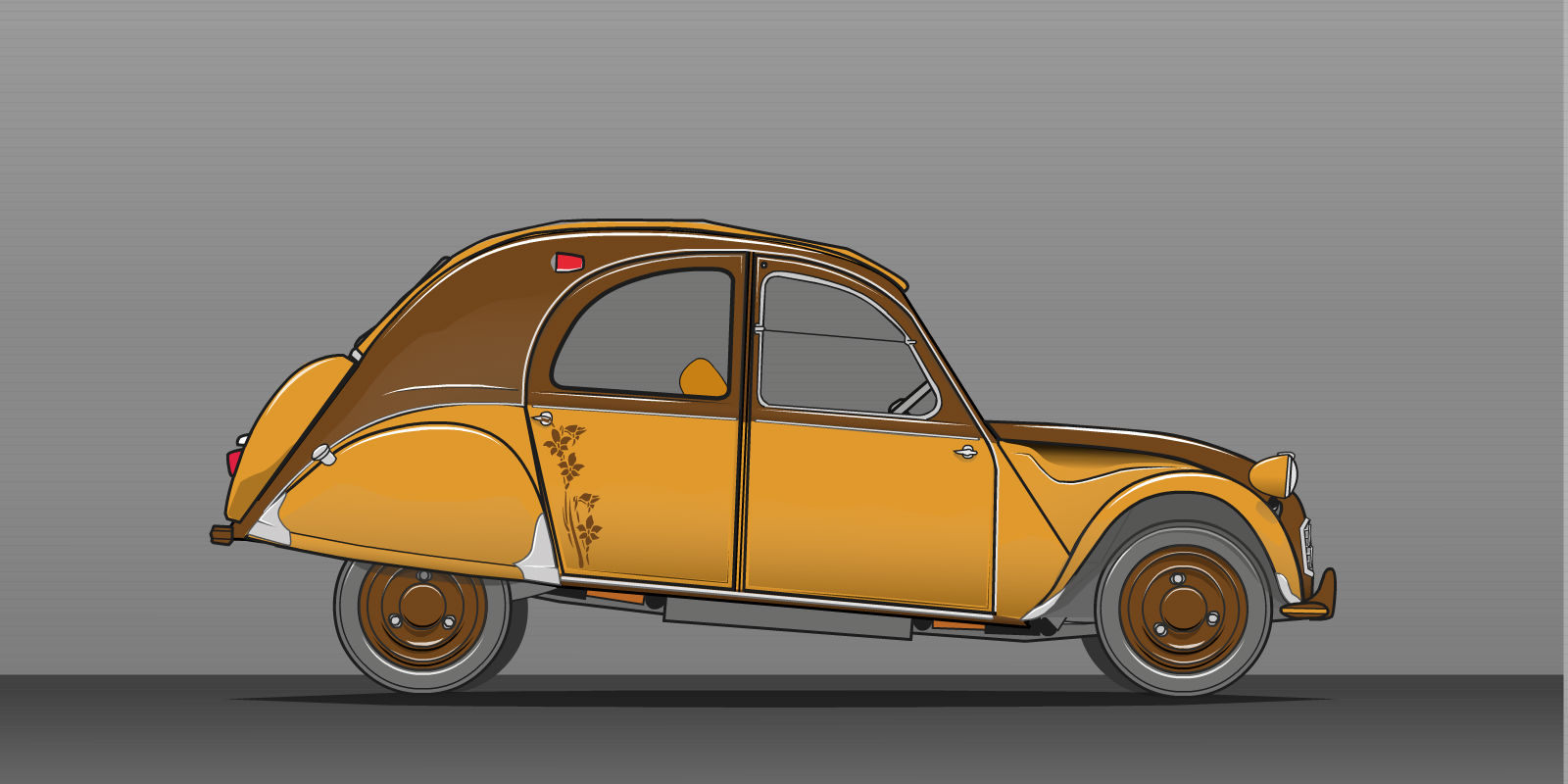Click the rear bumper tip
This screenshot has width=1568, height=784.
[221, 534]
